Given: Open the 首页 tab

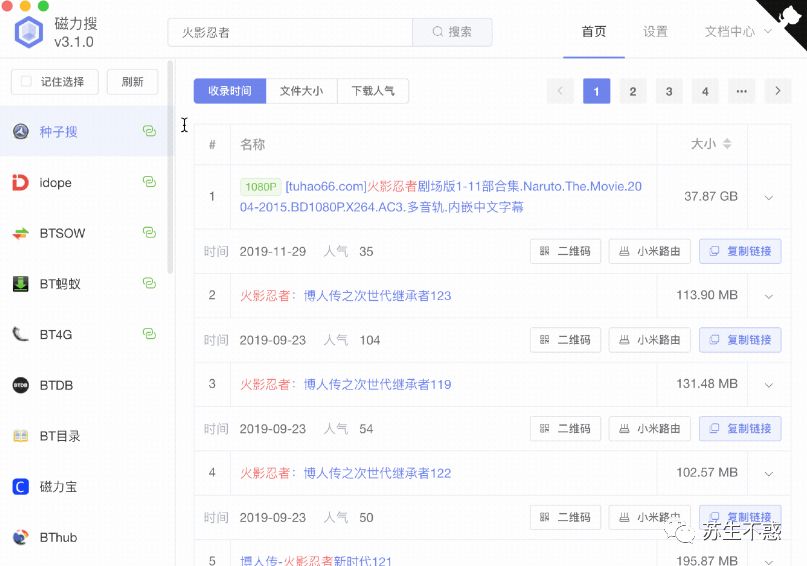Looking at the screenshot, I should pos(594,31).
